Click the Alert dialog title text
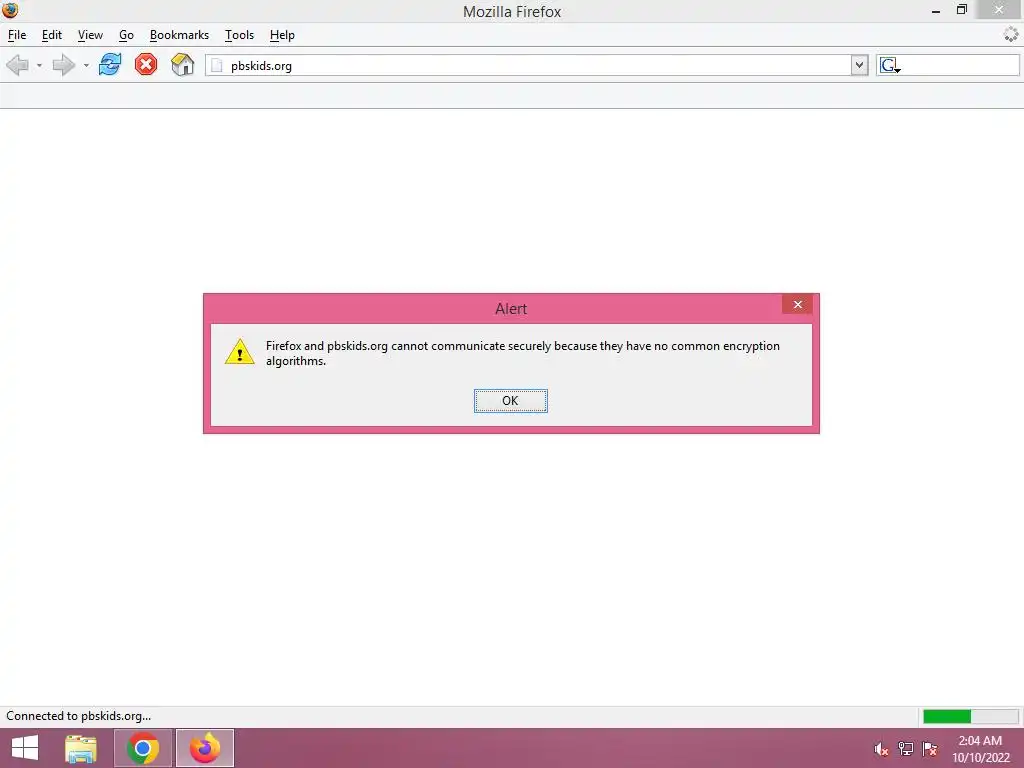 pos(511,309)
